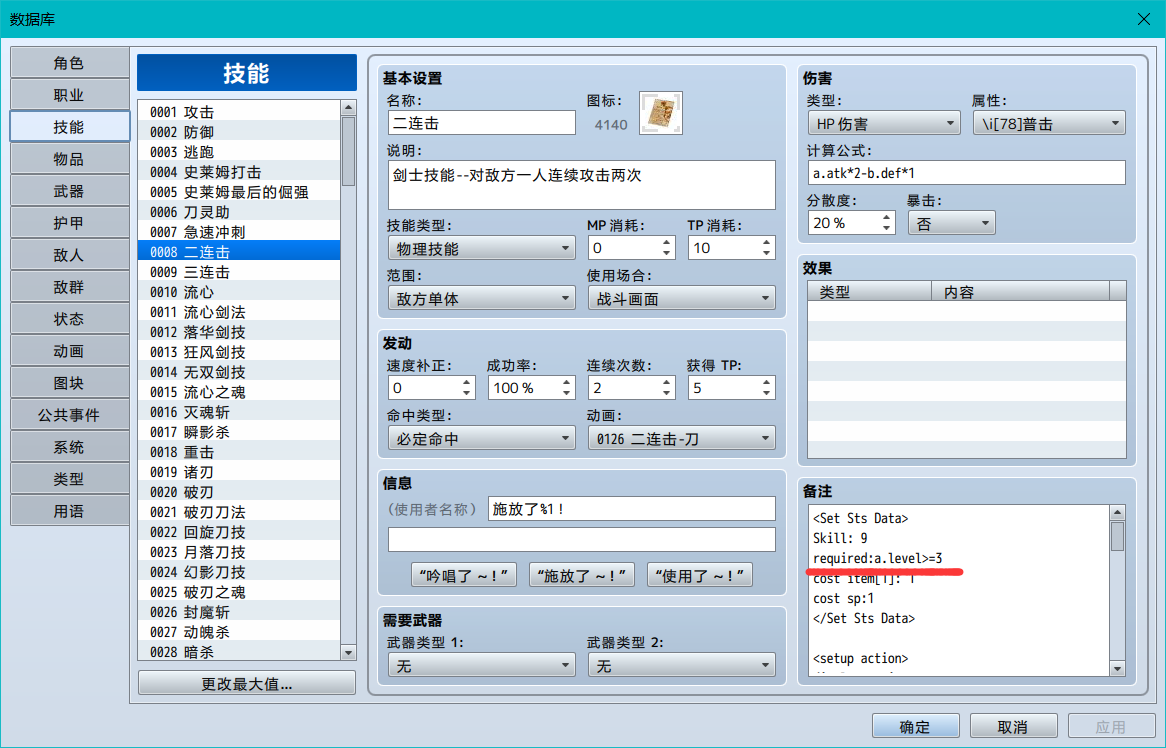This screenshot has height=748, width=1166.
Task: Insert the "吟唱了～！" message template
Action: click(x=464, y=575)
